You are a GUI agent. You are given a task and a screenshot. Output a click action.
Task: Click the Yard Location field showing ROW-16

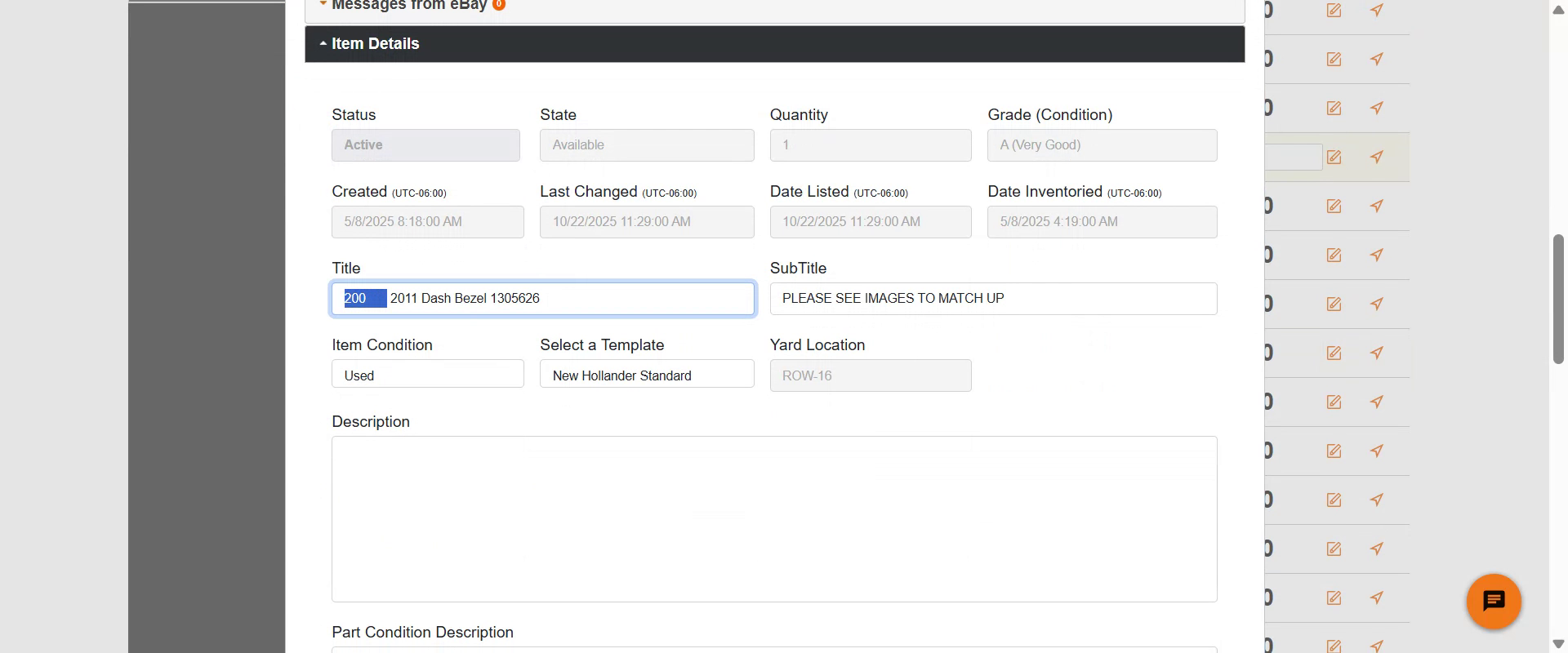870,375
